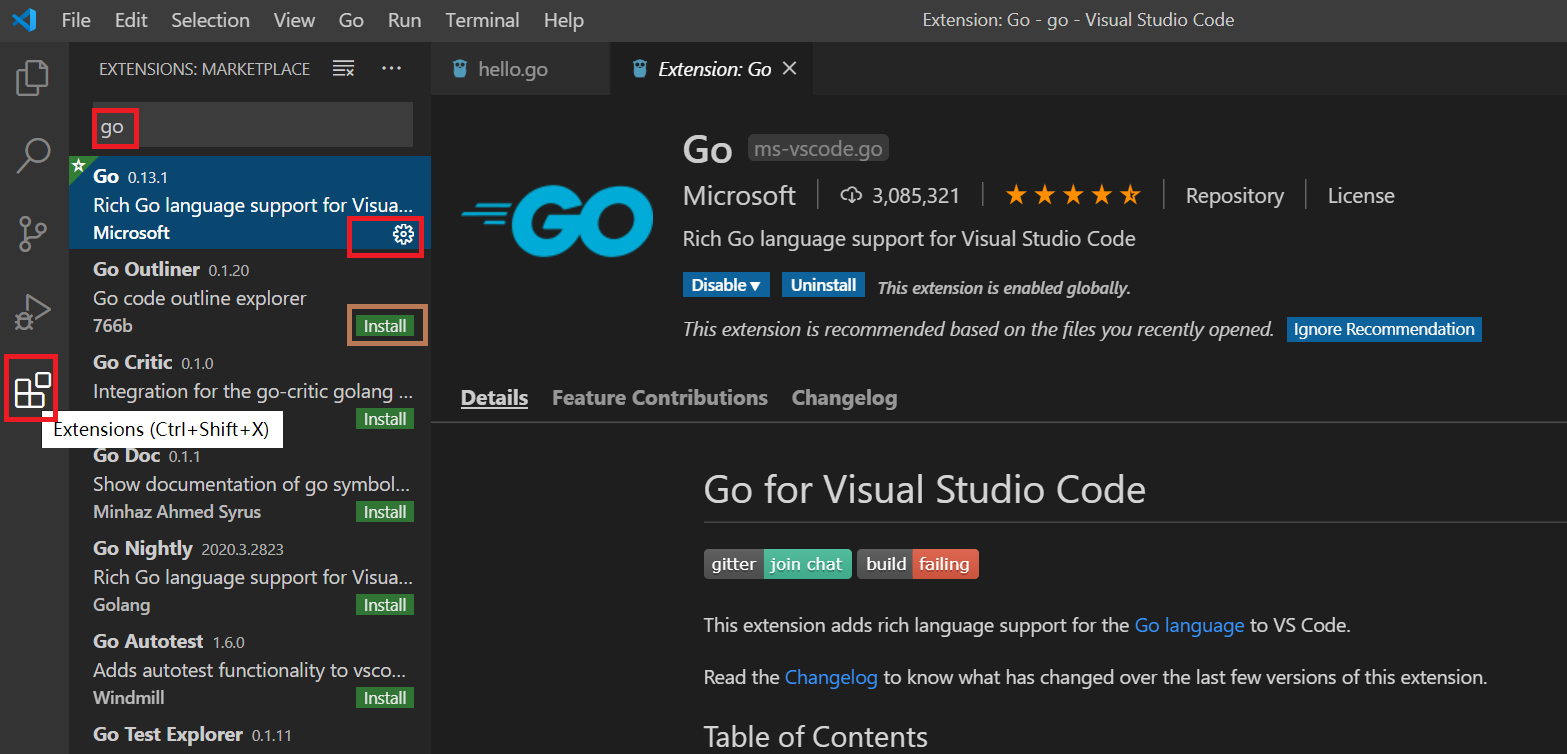Click the Ignore Recommendation button
This screenshot has width=1567, height=754.
(x=1384, y=329)
